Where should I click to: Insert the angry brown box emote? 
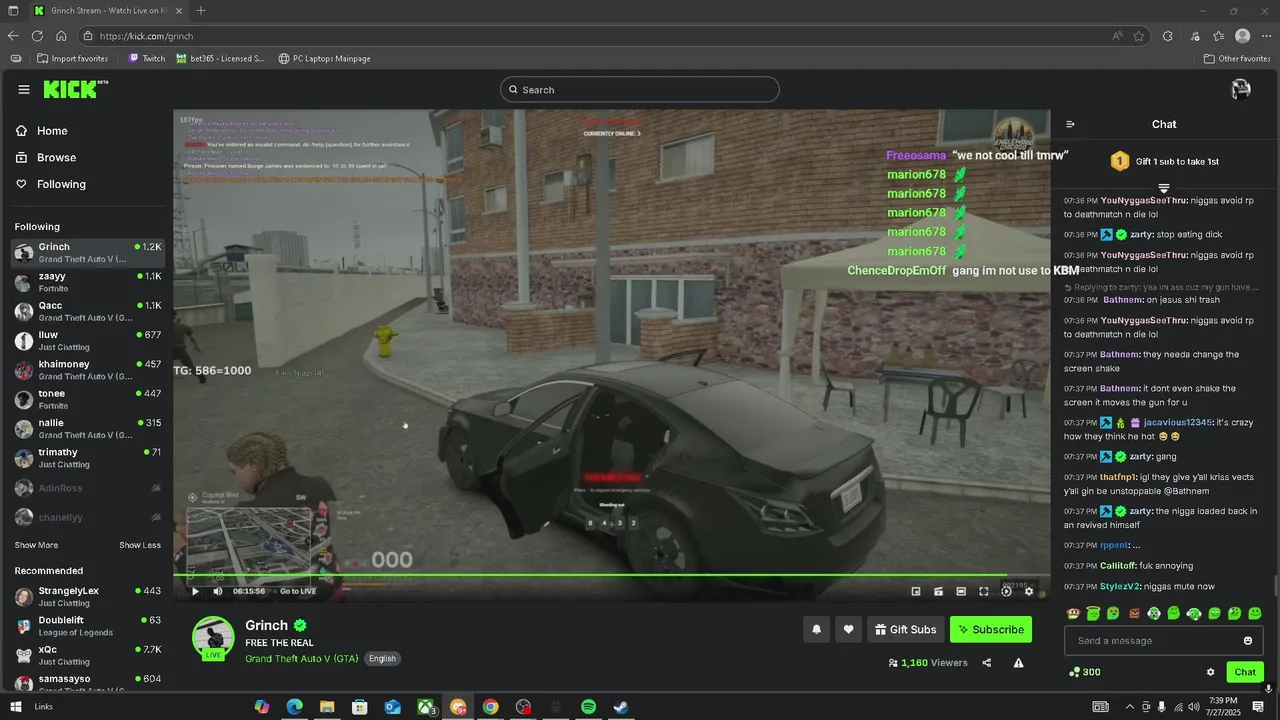[1134, 613]
